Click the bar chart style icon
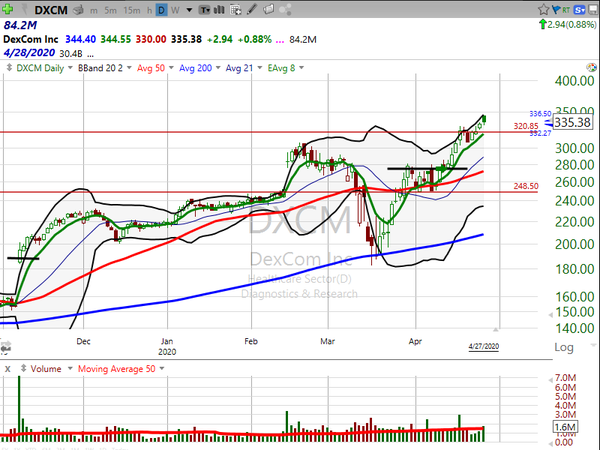 [219, 10]
